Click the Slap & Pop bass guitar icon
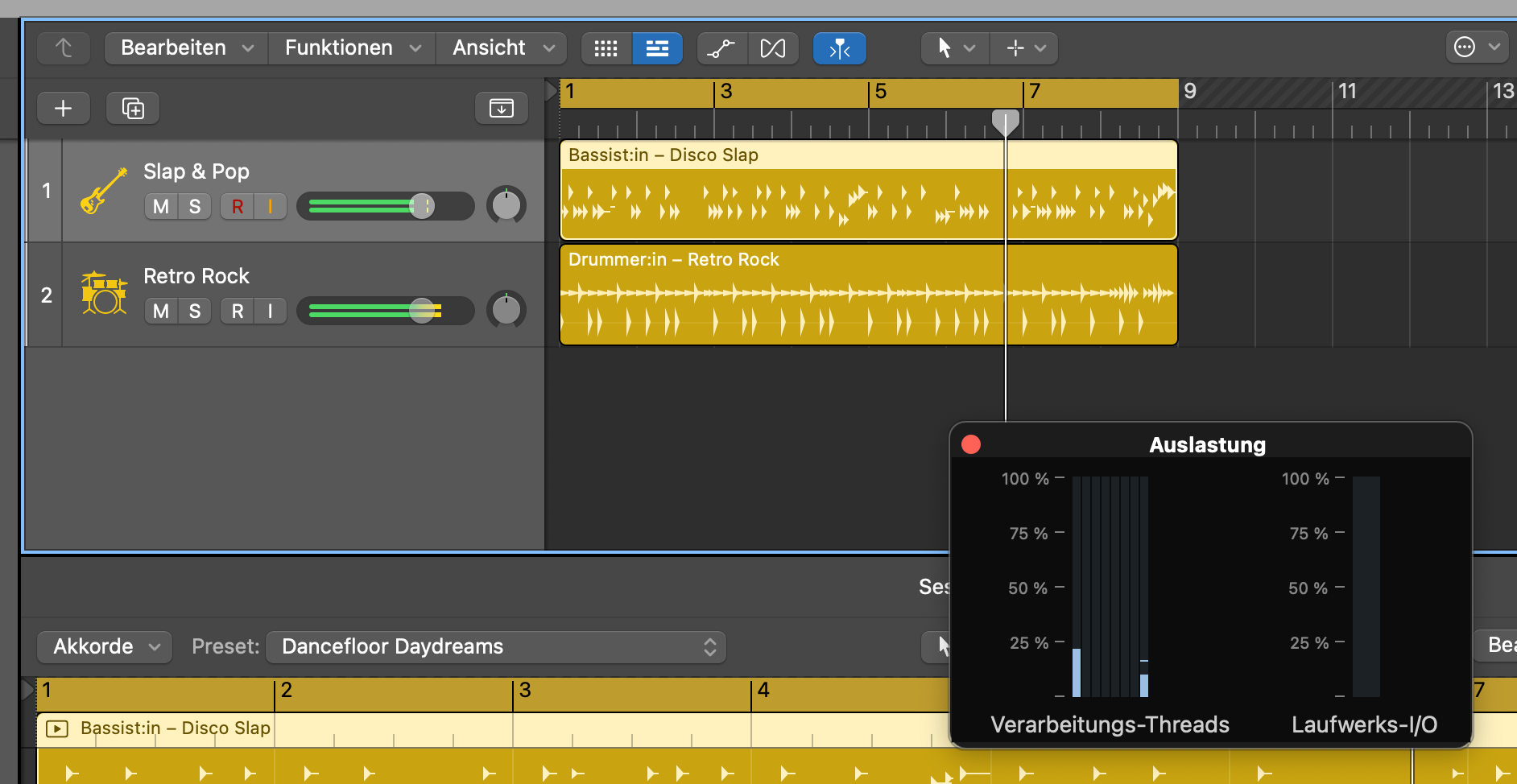The height and width of the screenshot is (784, 1517). coord(103,191)
